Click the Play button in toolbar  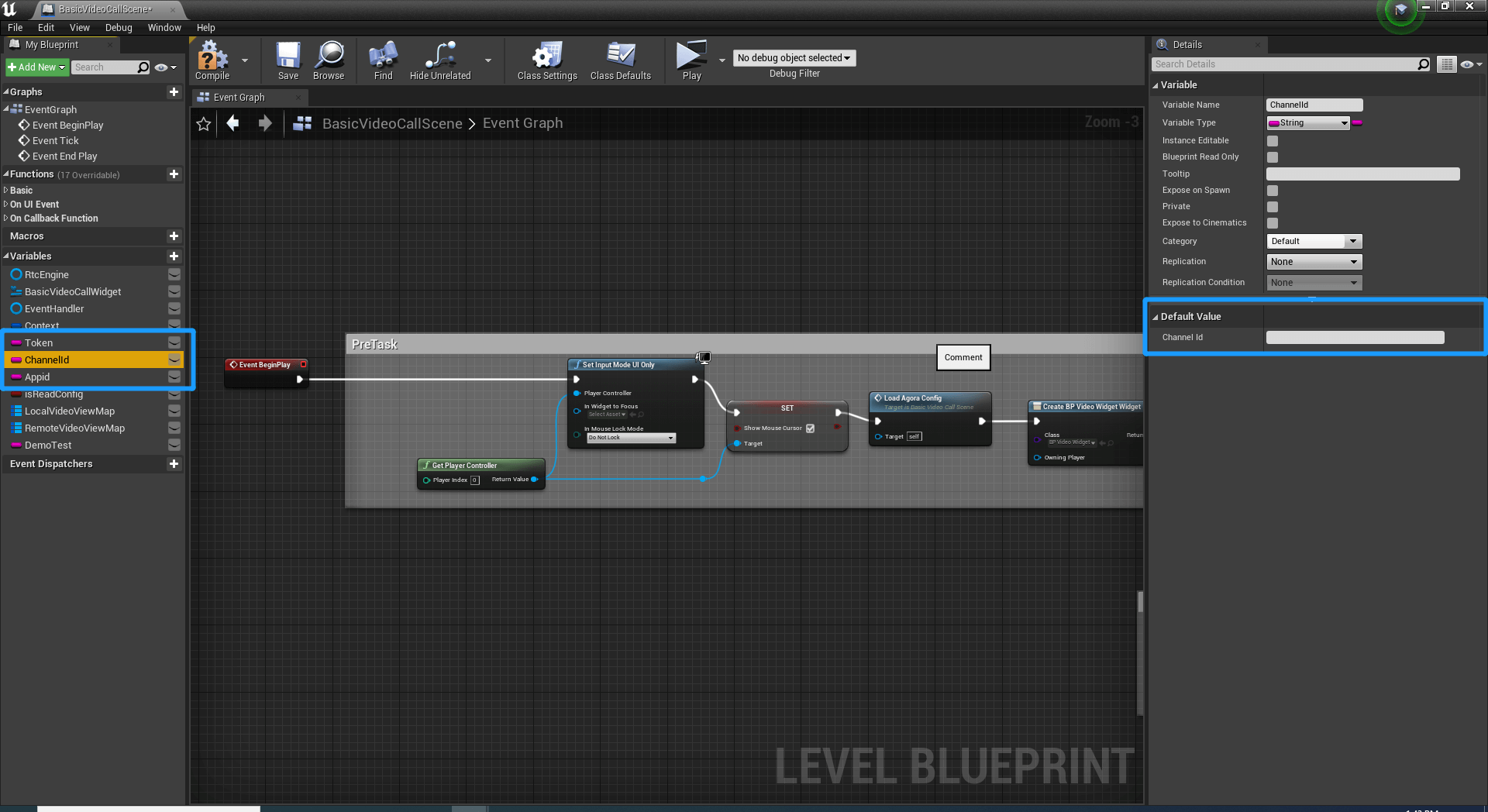(691, 60)
